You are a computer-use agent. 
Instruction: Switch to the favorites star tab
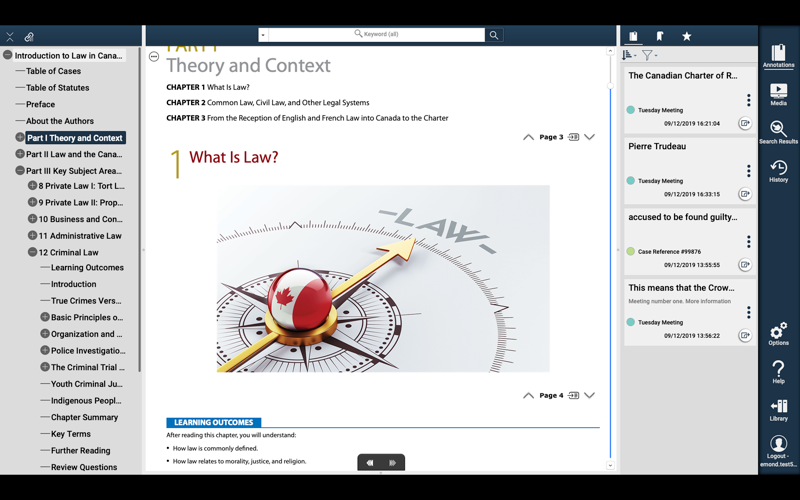coord(687,36)
